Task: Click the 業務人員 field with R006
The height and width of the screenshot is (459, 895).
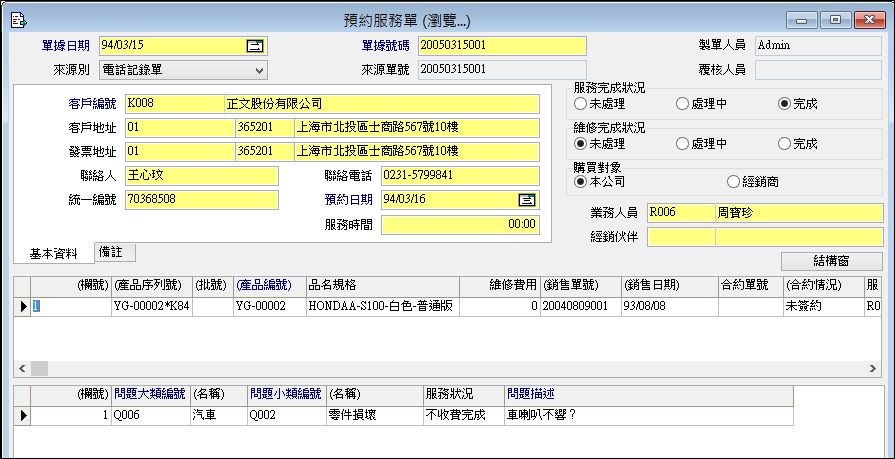Action: 680,212
